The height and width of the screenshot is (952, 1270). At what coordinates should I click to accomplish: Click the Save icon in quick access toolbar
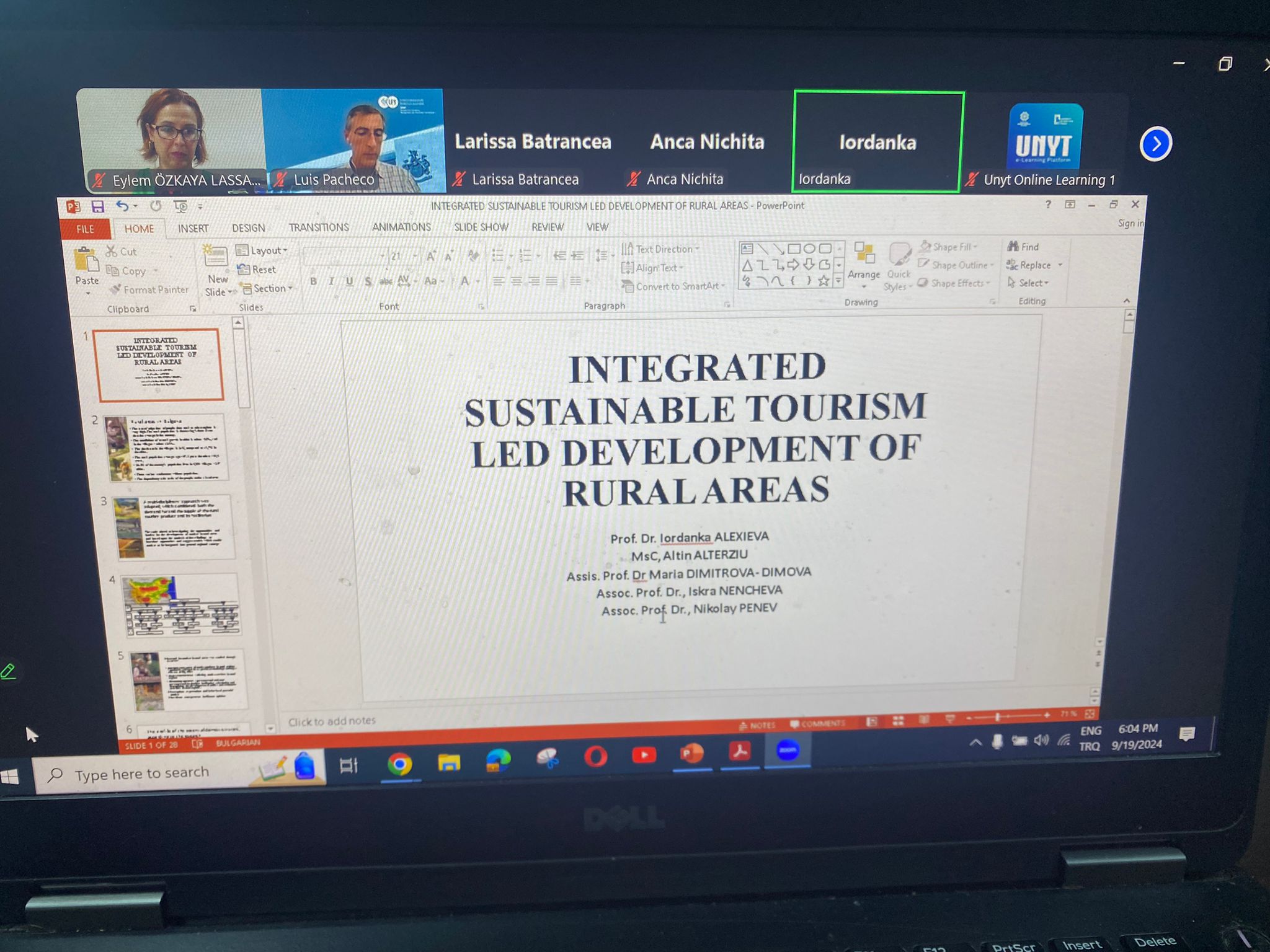pos(97,206)
